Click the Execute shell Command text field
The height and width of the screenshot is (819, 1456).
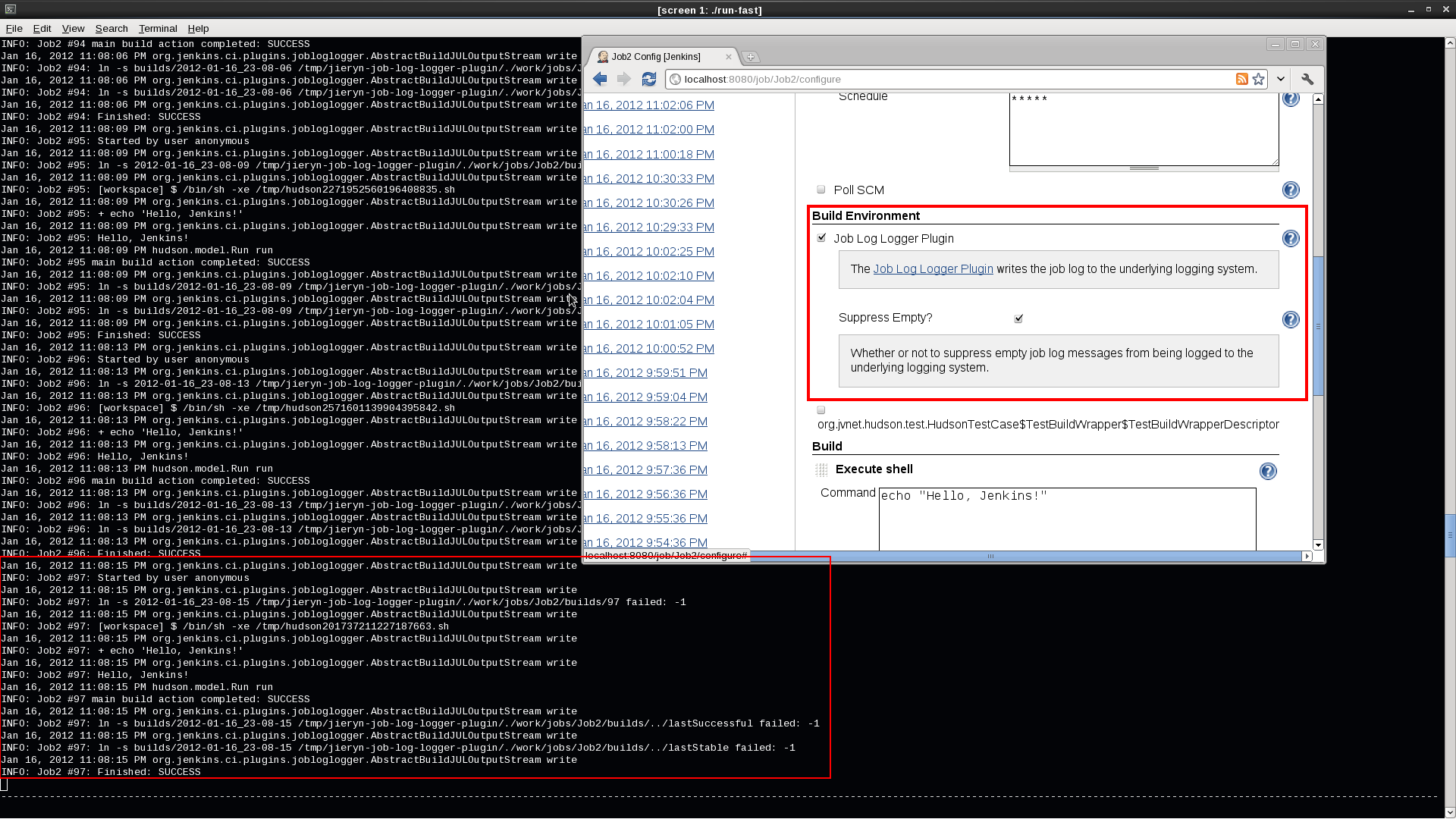click(x=1066, y=519)
